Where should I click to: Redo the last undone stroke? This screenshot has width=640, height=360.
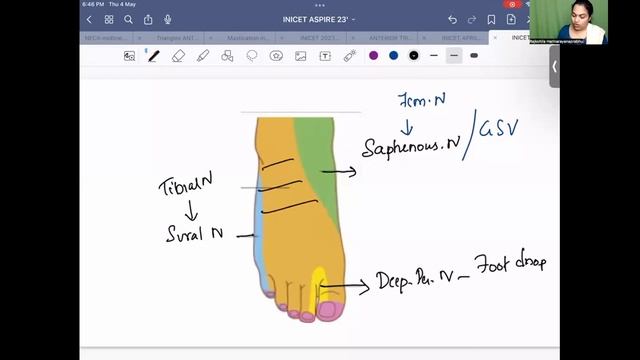click(x=472, y=20)
